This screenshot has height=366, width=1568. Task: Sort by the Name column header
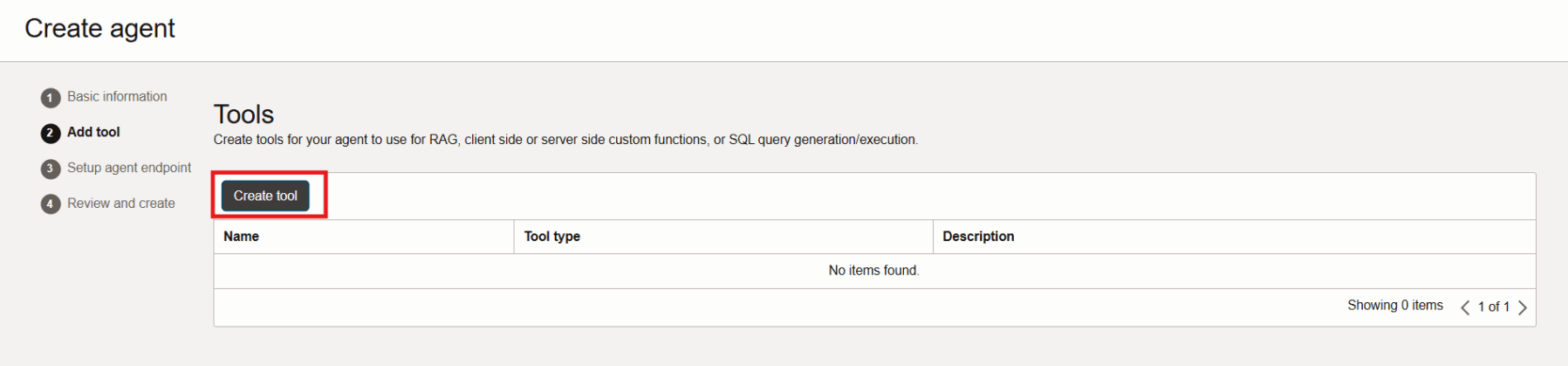click(241, 237)
